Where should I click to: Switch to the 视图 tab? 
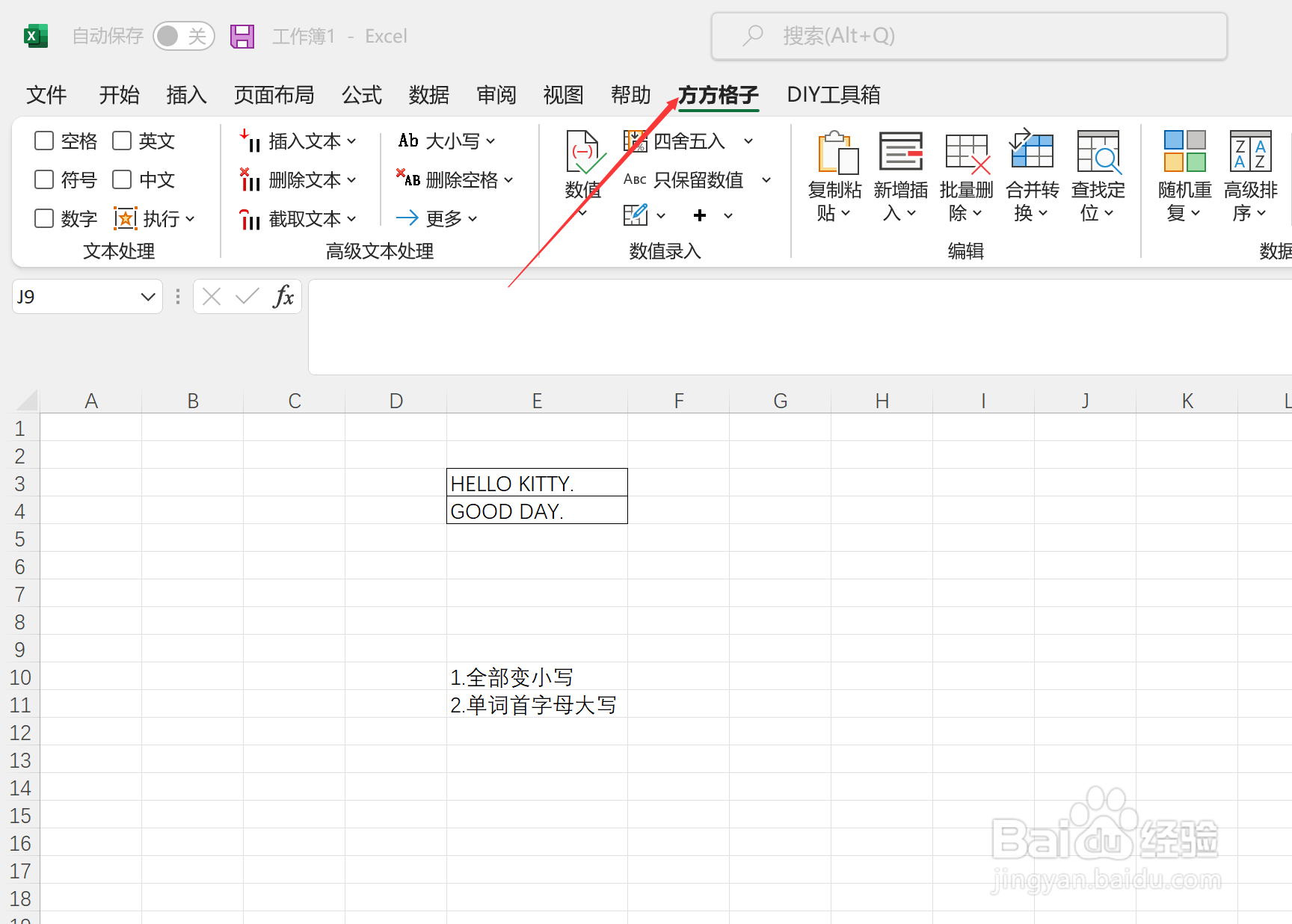click(563, 95)
